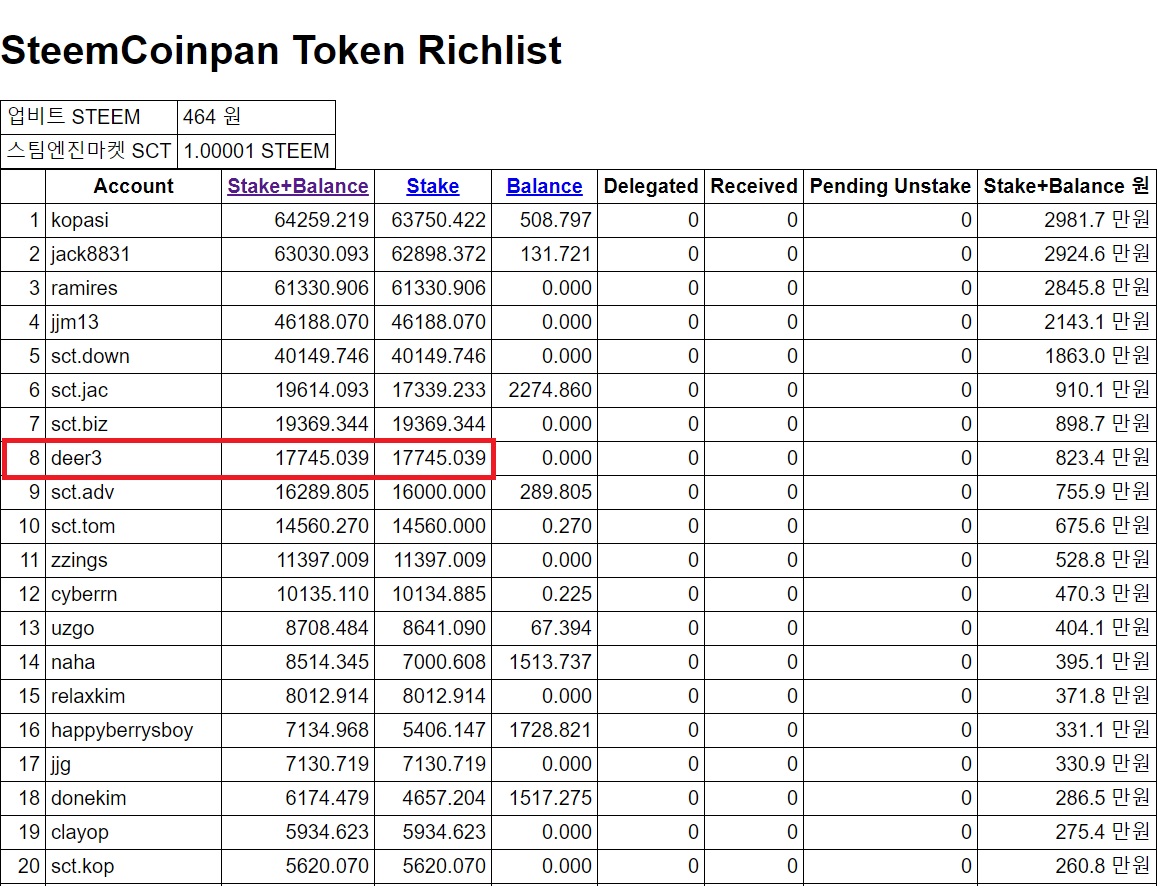Click clayop's Stake value 5934.623

point(444,832)
